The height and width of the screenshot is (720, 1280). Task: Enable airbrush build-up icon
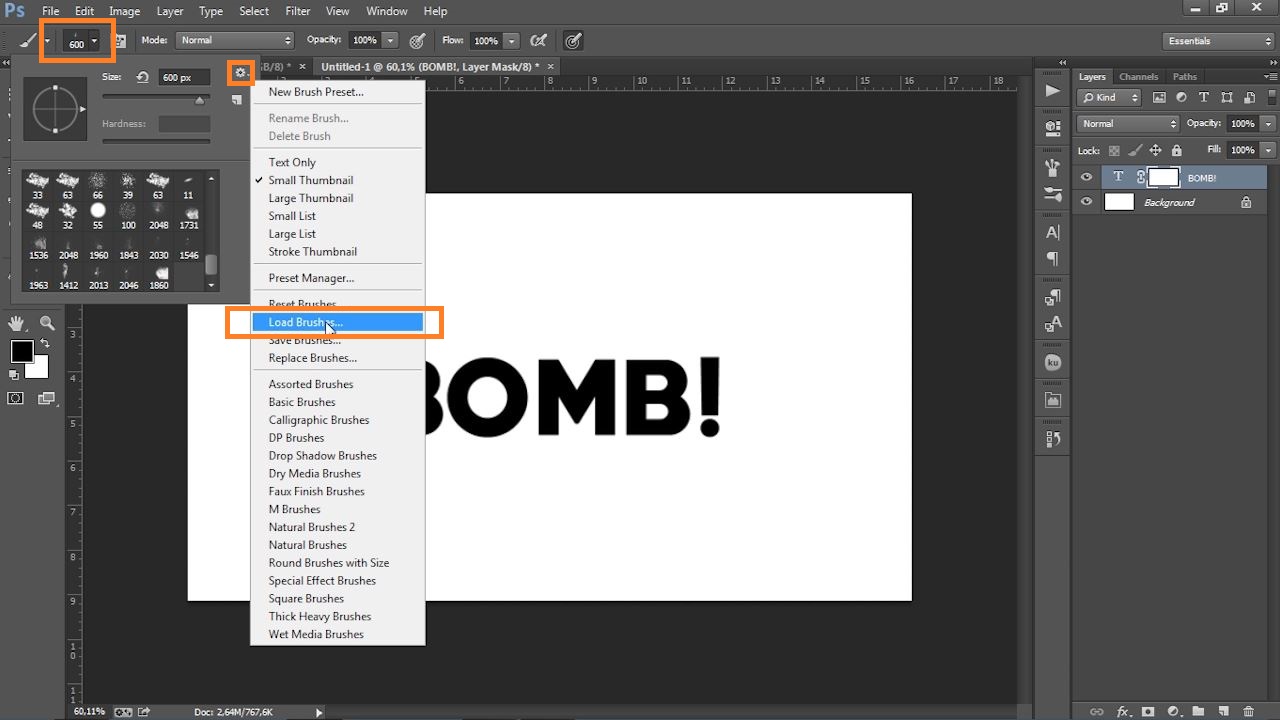coord(538,41)
